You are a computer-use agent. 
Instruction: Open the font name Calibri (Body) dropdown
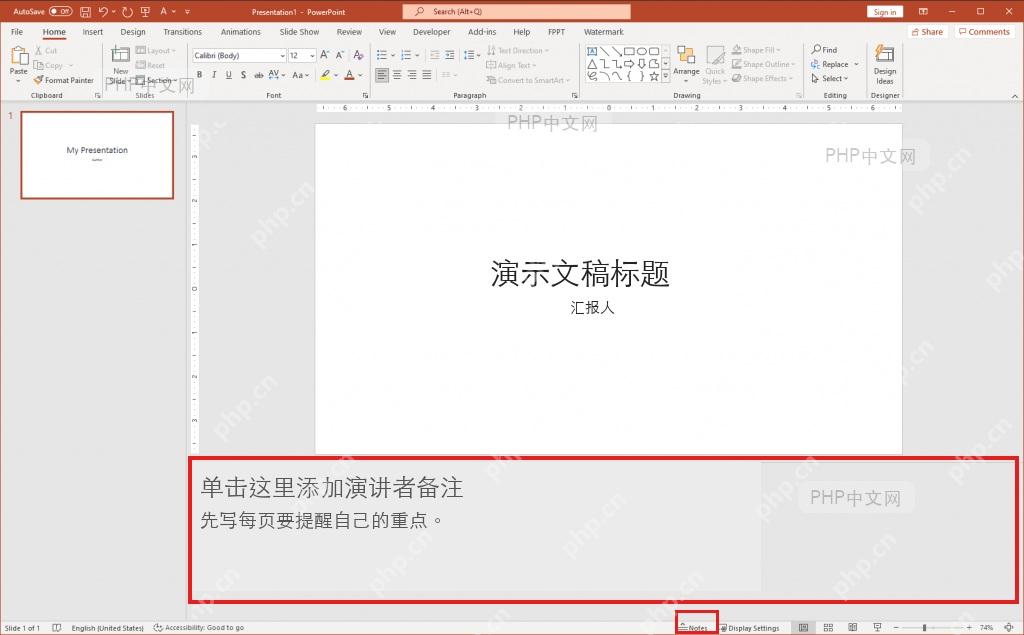[x=283, y=56]
